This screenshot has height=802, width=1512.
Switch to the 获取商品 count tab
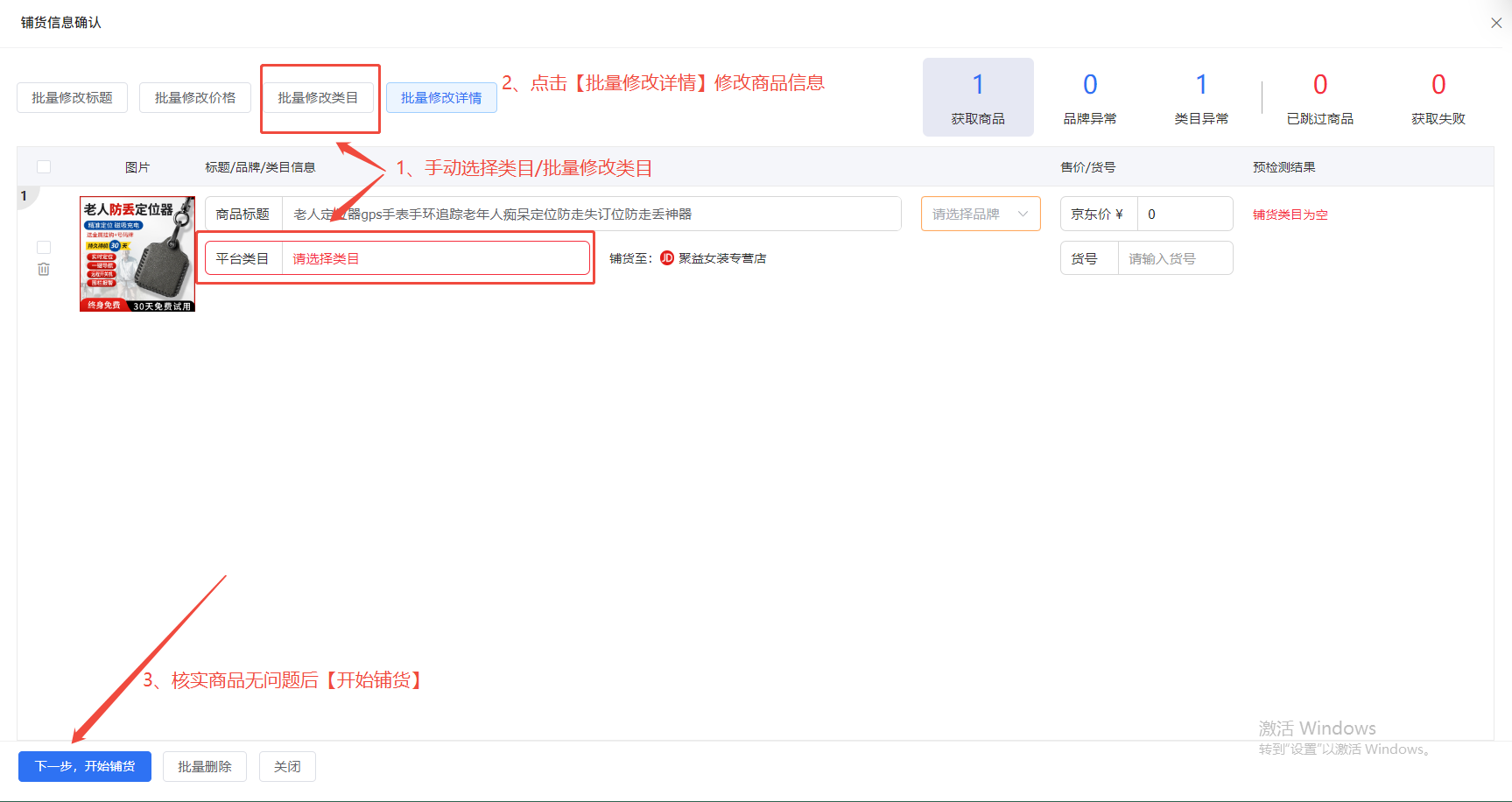tap(978, 97)
